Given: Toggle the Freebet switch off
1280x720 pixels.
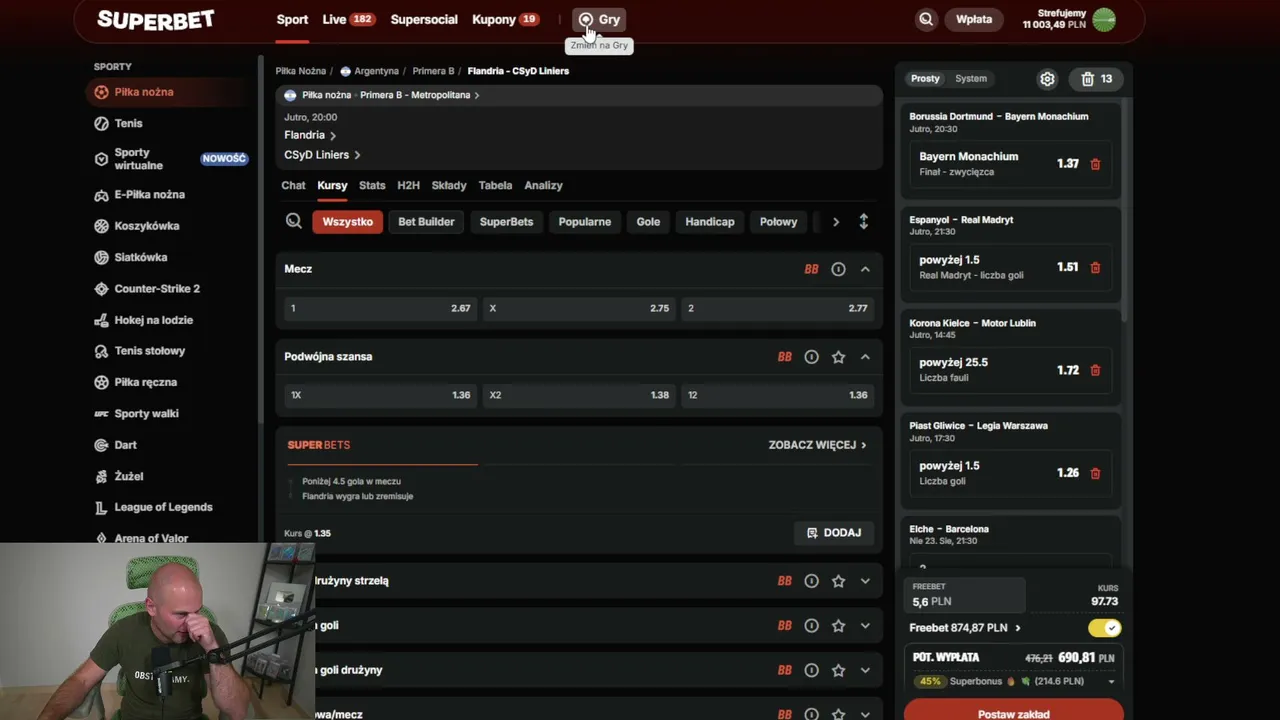Looking at the screenshot, I should coord(1105,628).
